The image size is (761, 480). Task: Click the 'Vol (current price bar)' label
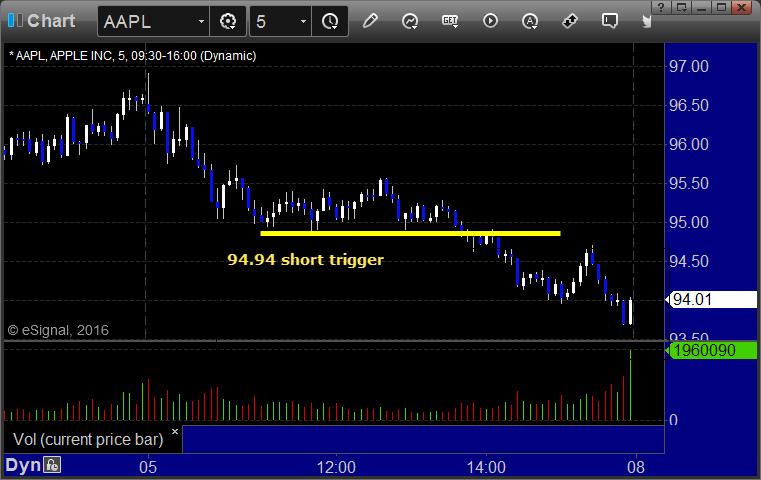(x=88, y=439)
